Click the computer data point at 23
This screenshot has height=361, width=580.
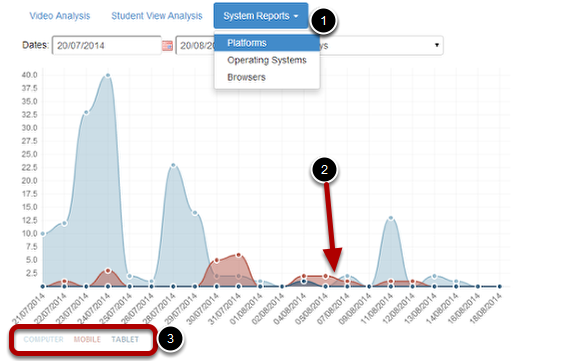click(173, 165)
